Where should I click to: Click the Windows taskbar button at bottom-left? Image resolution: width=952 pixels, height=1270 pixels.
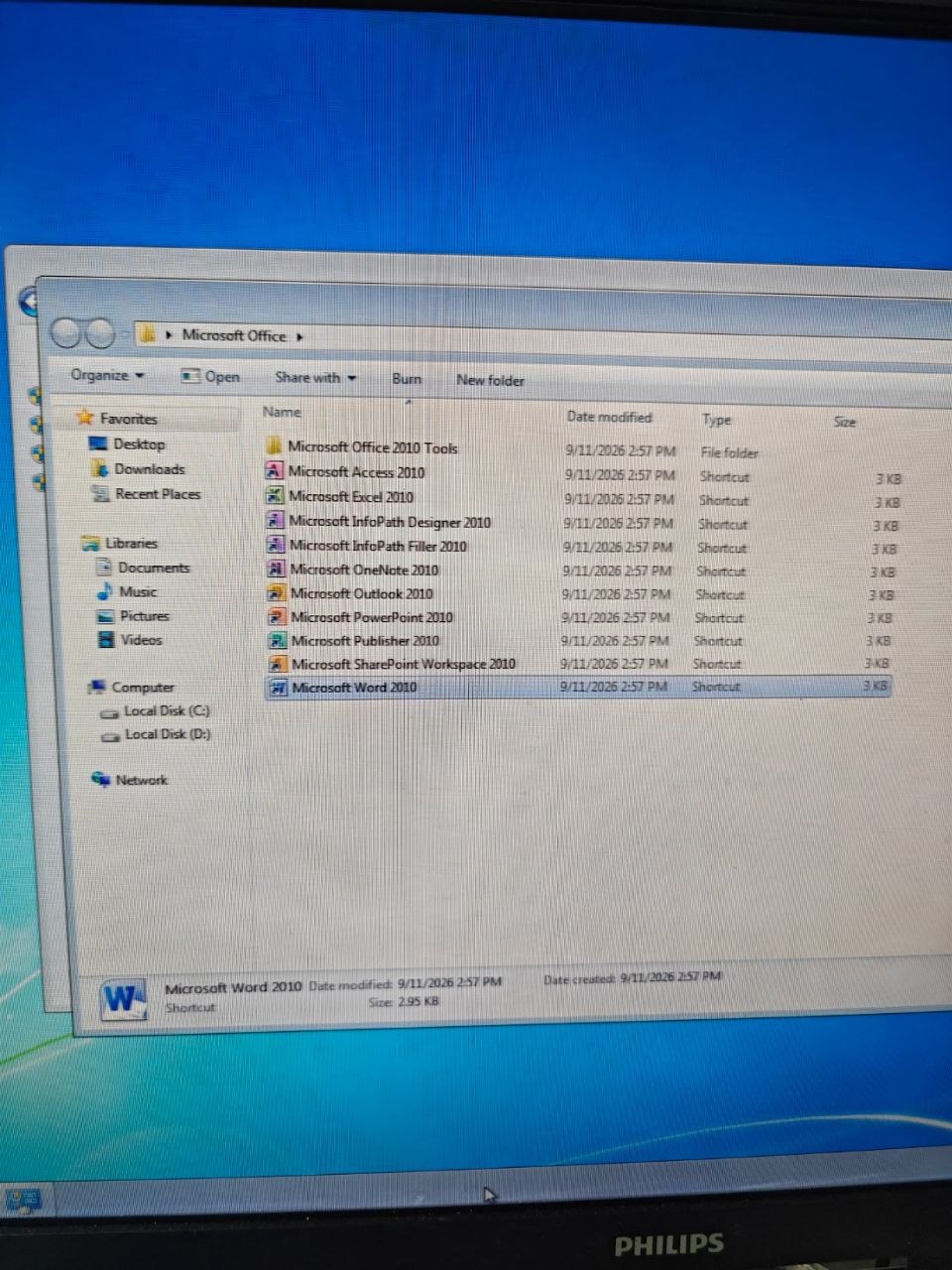pos(23,1201)
